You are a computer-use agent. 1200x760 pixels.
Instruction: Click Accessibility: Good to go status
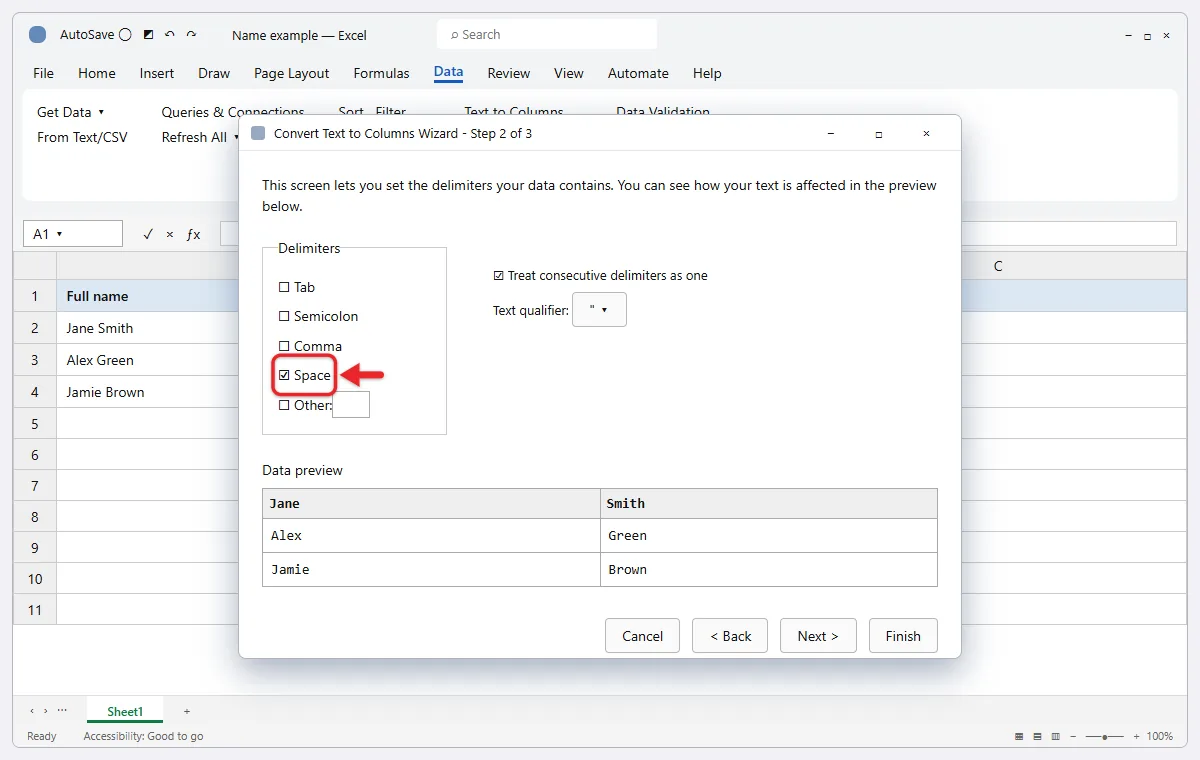tap(143, 736)
